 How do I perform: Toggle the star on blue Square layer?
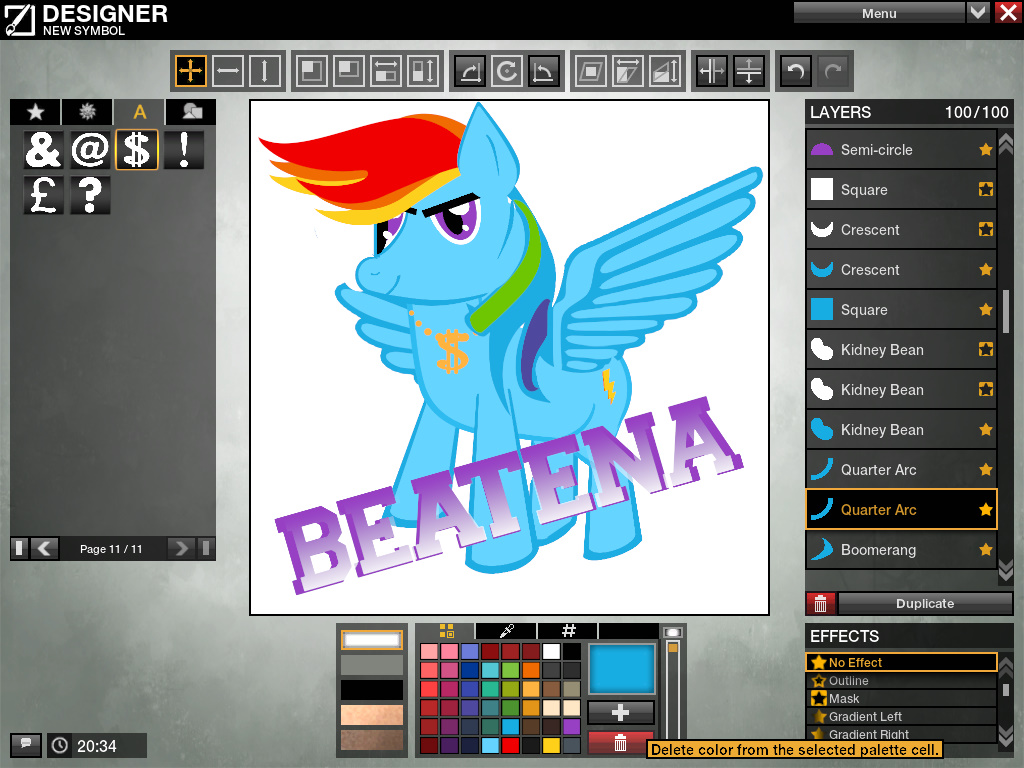coord(985,310)
